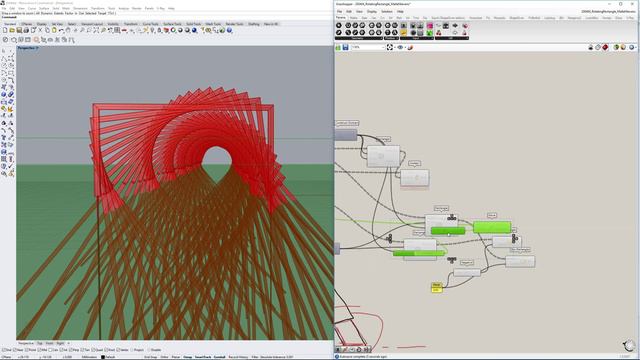
Task: Toggle the Cen osnap checkbox
Action: 50,350
